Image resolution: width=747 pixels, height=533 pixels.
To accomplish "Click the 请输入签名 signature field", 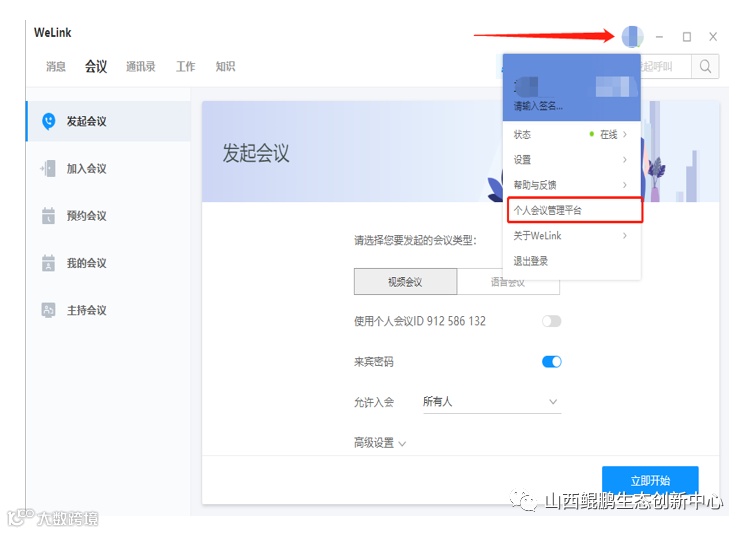I will [538, 106].
